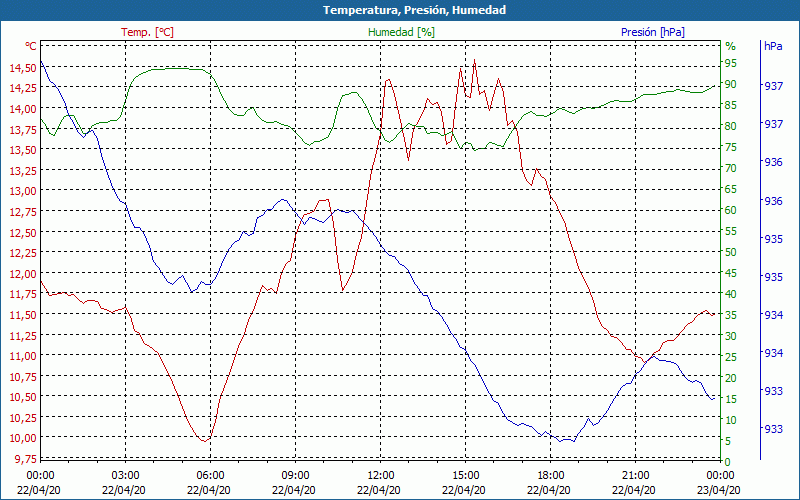Click the '13,25' temperature axis tick
The height and width of the screenshot is (500, 800).
click(x=22, y=170)
